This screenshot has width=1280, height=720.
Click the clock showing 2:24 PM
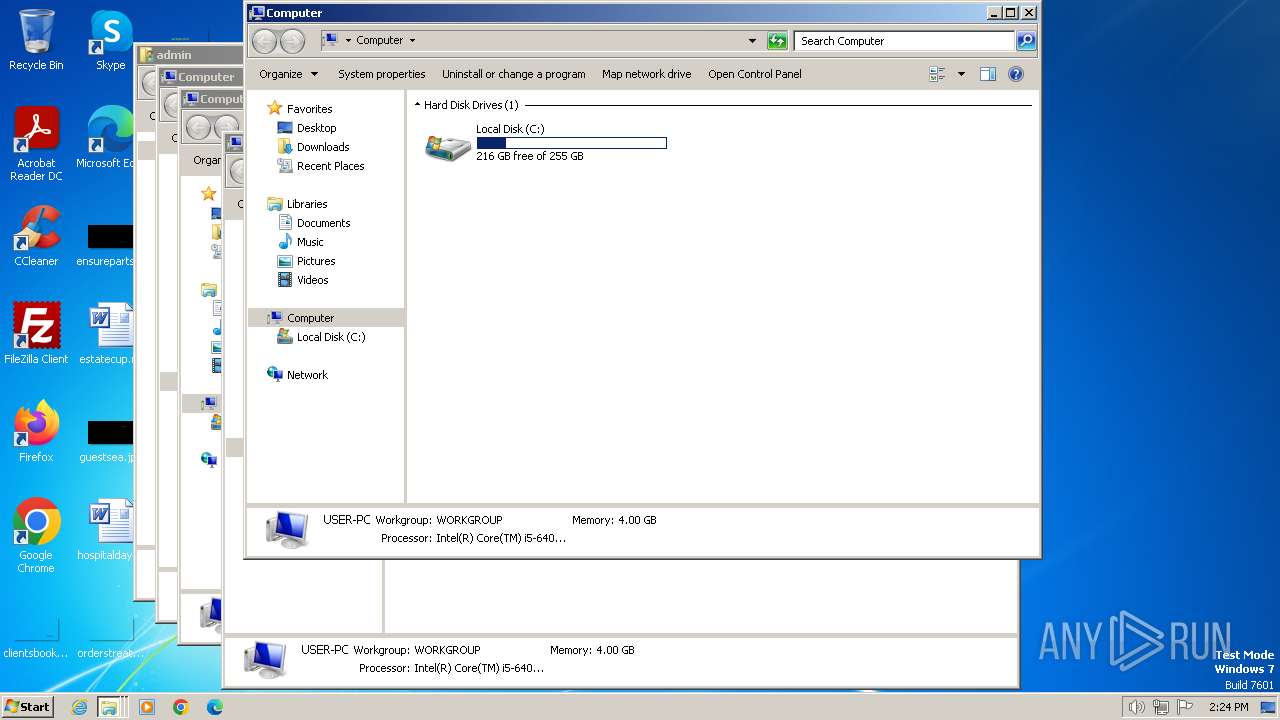(1228, 707)
